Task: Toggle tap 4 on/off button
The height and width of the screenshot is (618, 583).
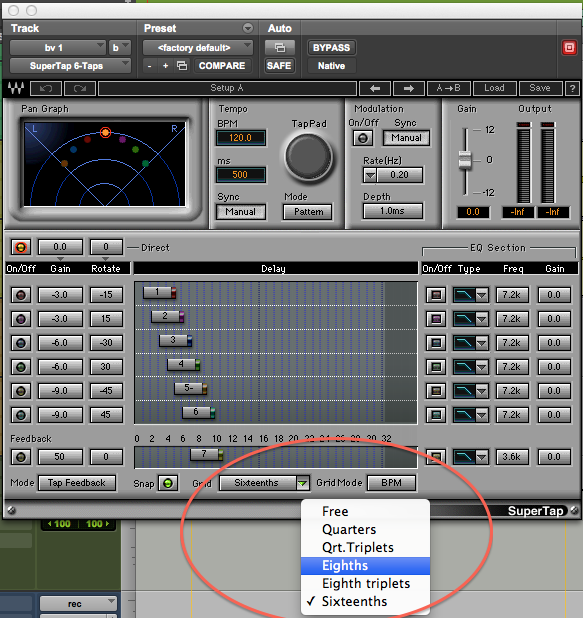Action: [21, 367]
